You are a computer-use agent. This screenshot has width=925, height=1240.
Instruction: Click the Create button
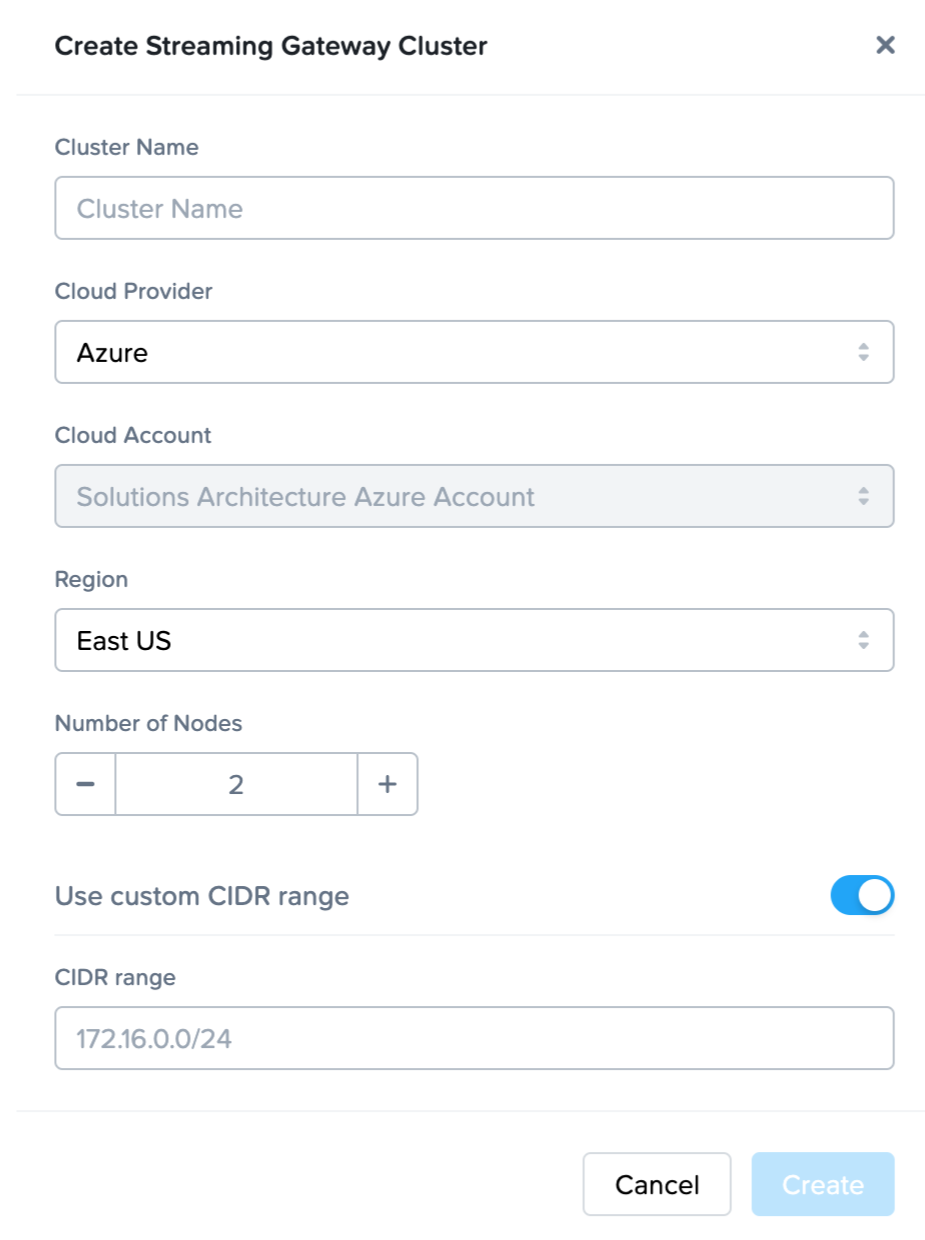click(822, 1185)
